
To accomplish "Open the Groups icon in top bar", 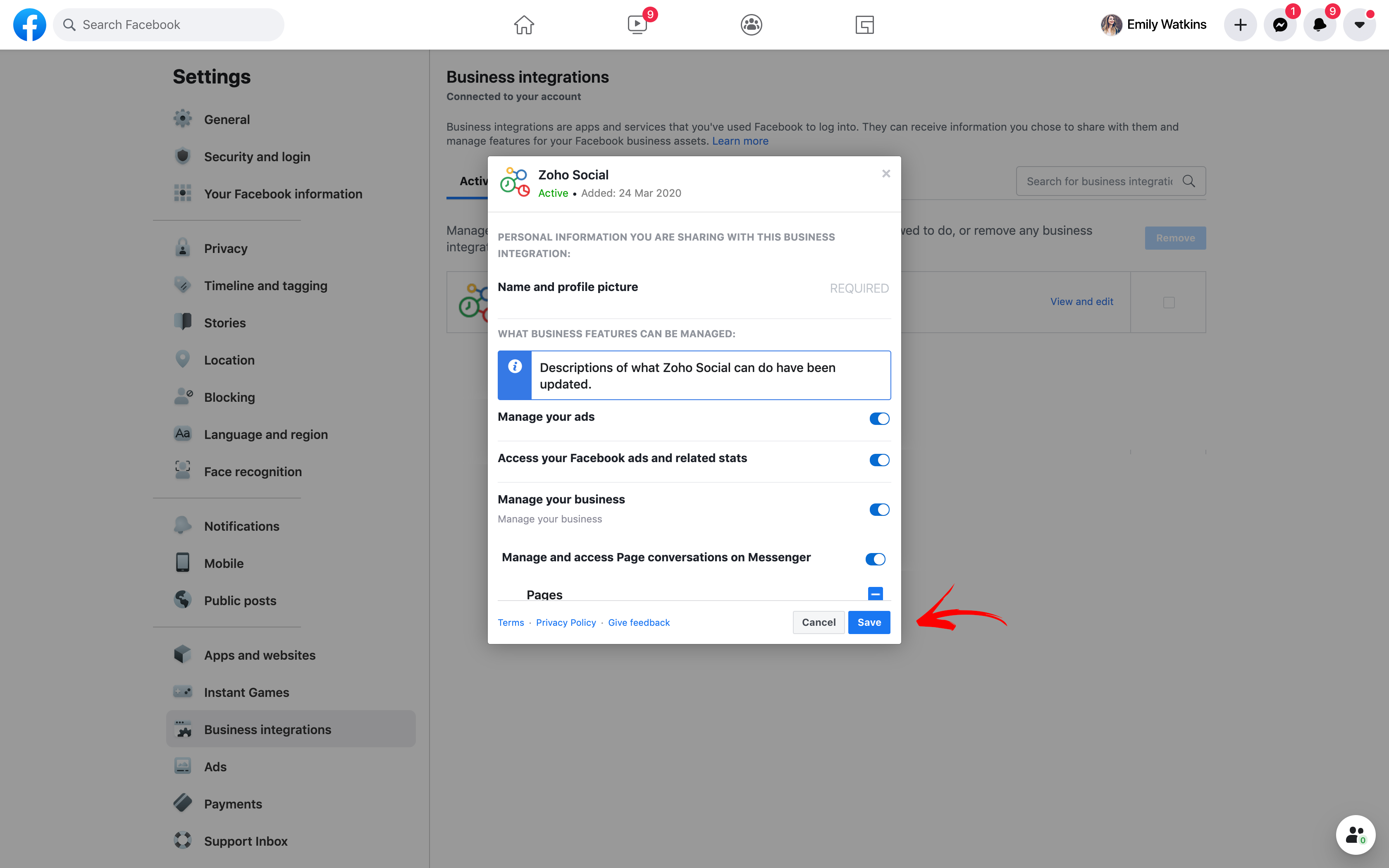I will pos(751,25).
